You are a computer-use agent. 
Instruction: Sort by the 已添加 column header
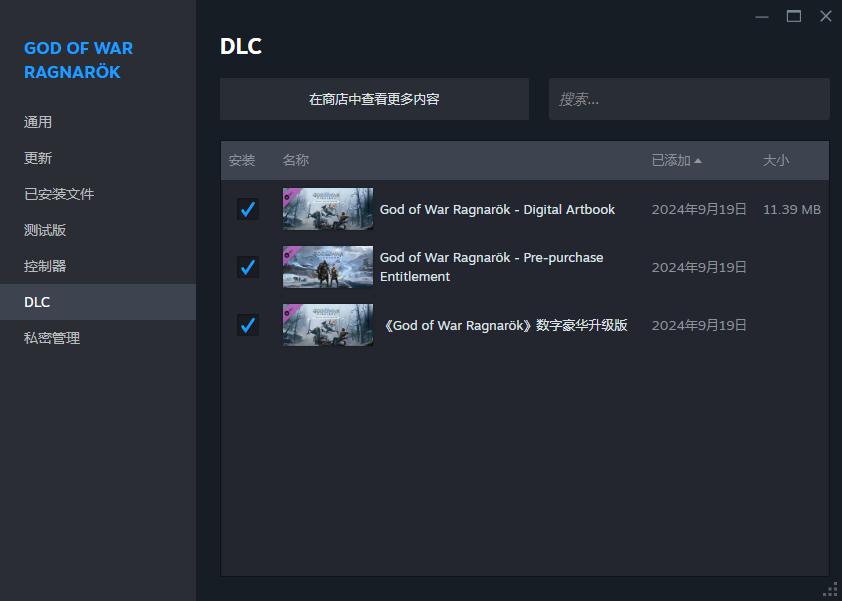point(676,160)
